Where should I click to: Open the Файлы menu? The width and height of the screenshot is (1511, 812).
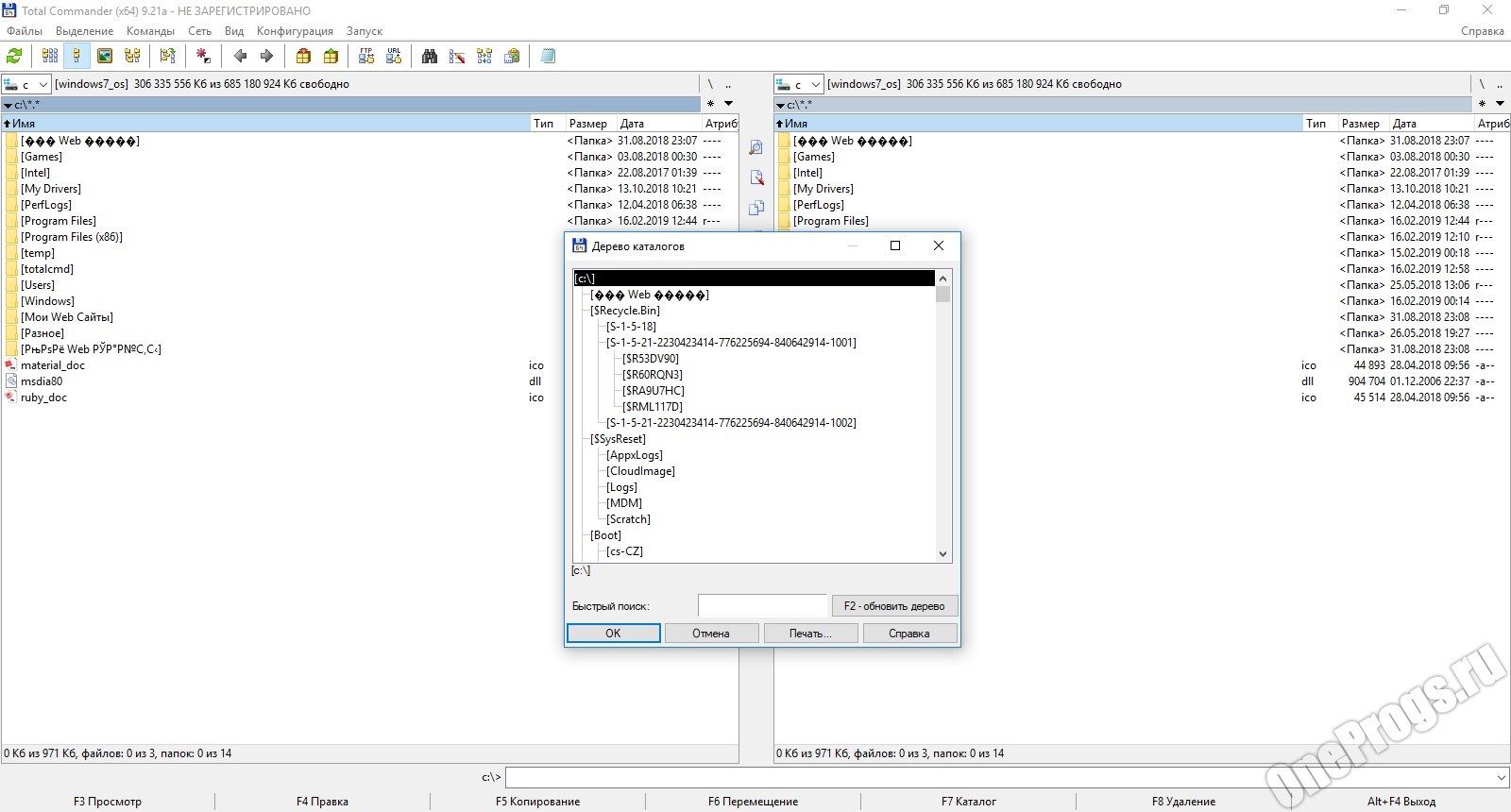25,31
